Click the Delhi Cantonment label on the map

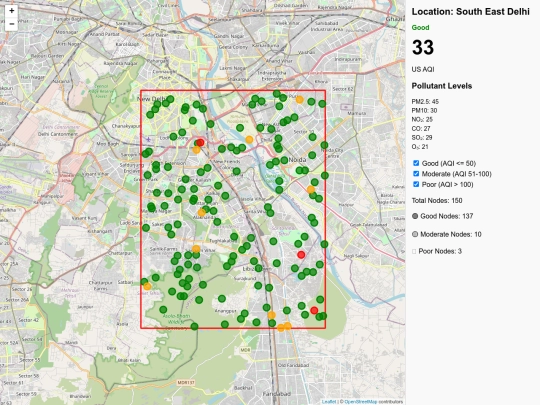58,134
